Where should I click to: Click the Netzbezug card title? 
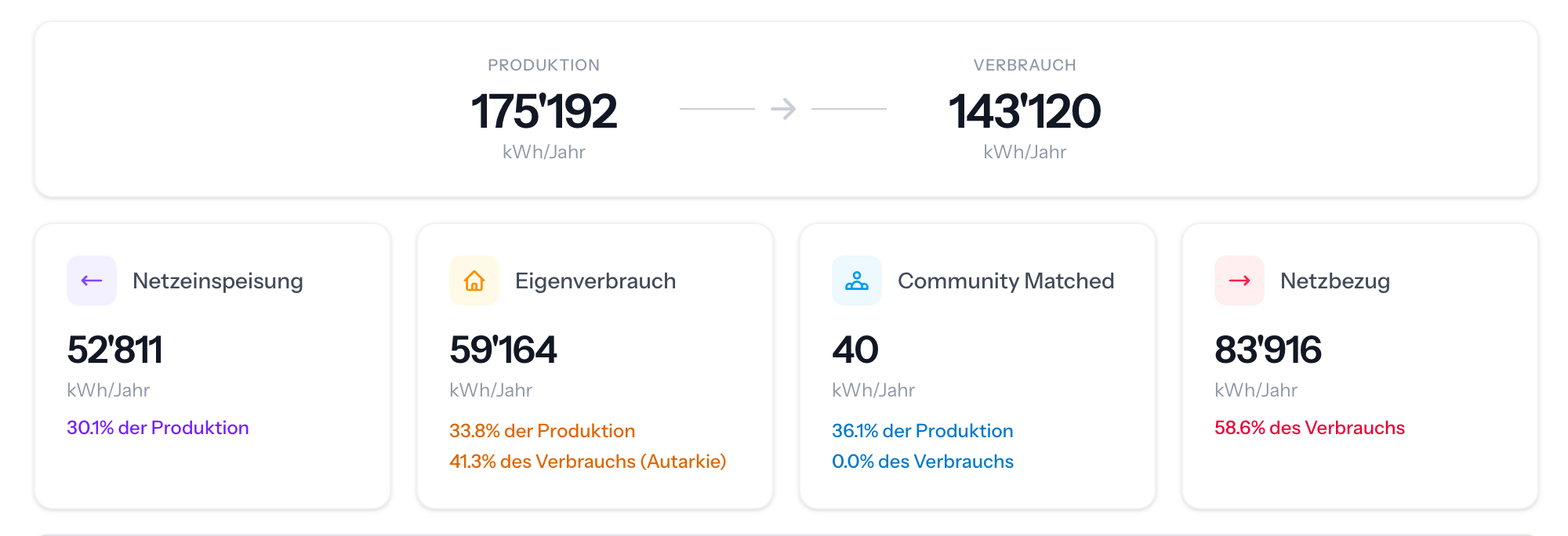coord(1335,281)
